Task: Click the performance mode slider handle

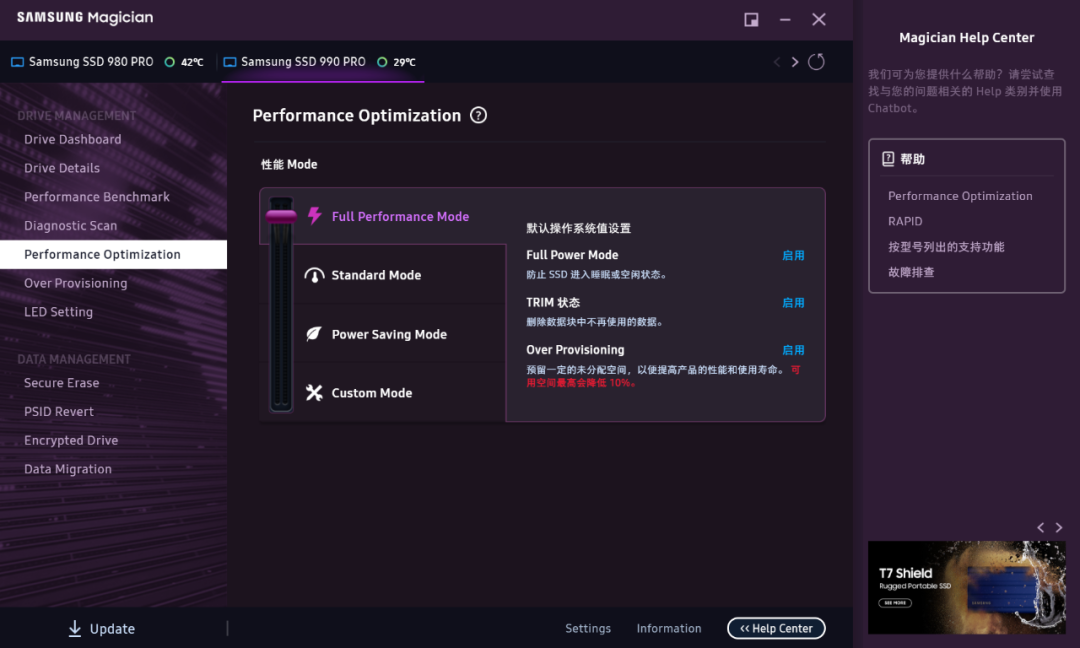Action: click(x=280, y=214)
